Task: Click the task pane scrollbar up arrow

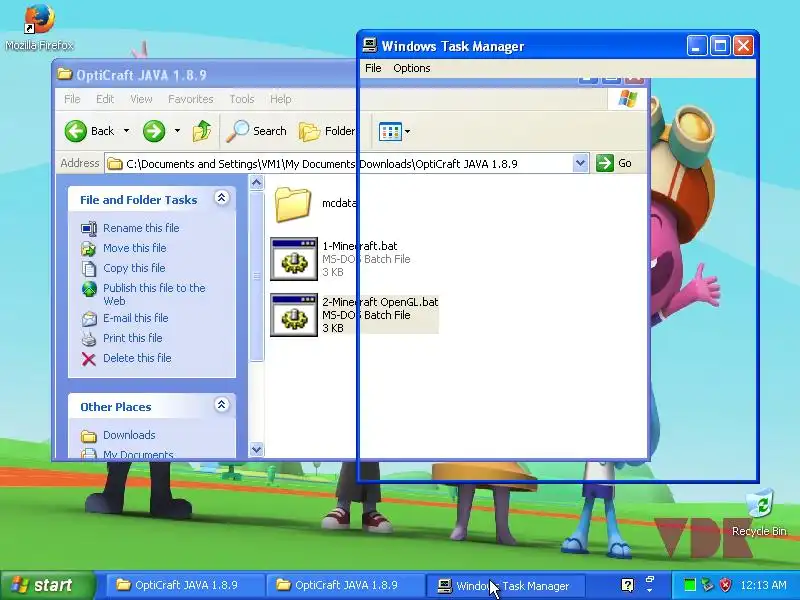Action: (257, 183)
